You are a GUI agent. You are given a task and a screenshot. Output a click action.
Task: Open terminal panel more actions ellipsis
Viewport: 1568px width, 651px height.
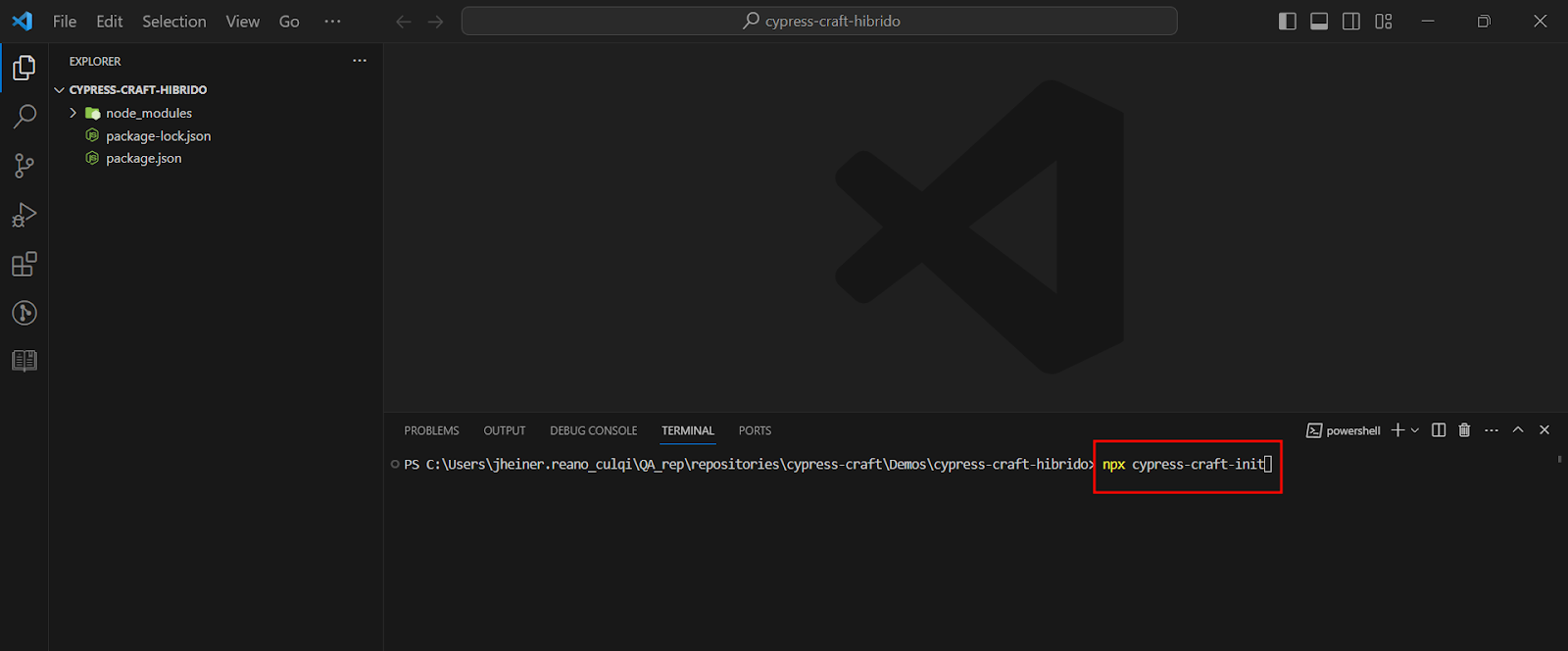click(x=1492, y=430)
